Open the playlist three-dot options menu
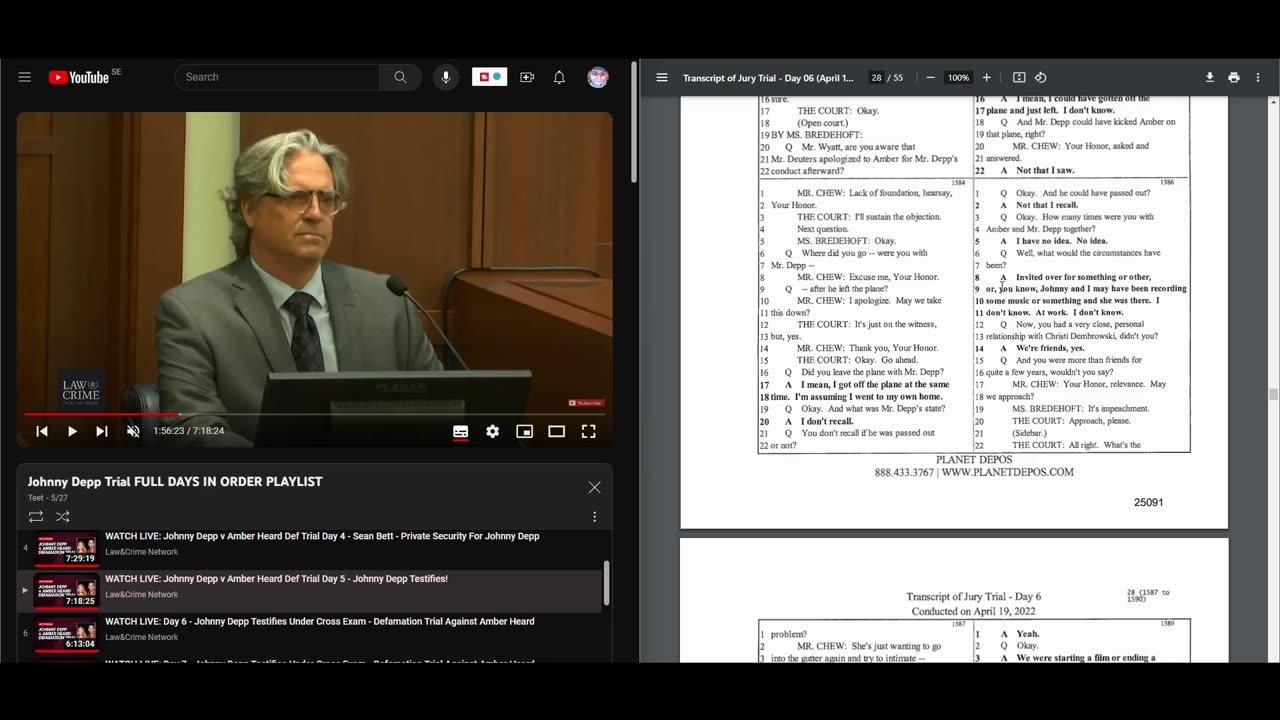The image size is (1280, 720). click(594, 517)
